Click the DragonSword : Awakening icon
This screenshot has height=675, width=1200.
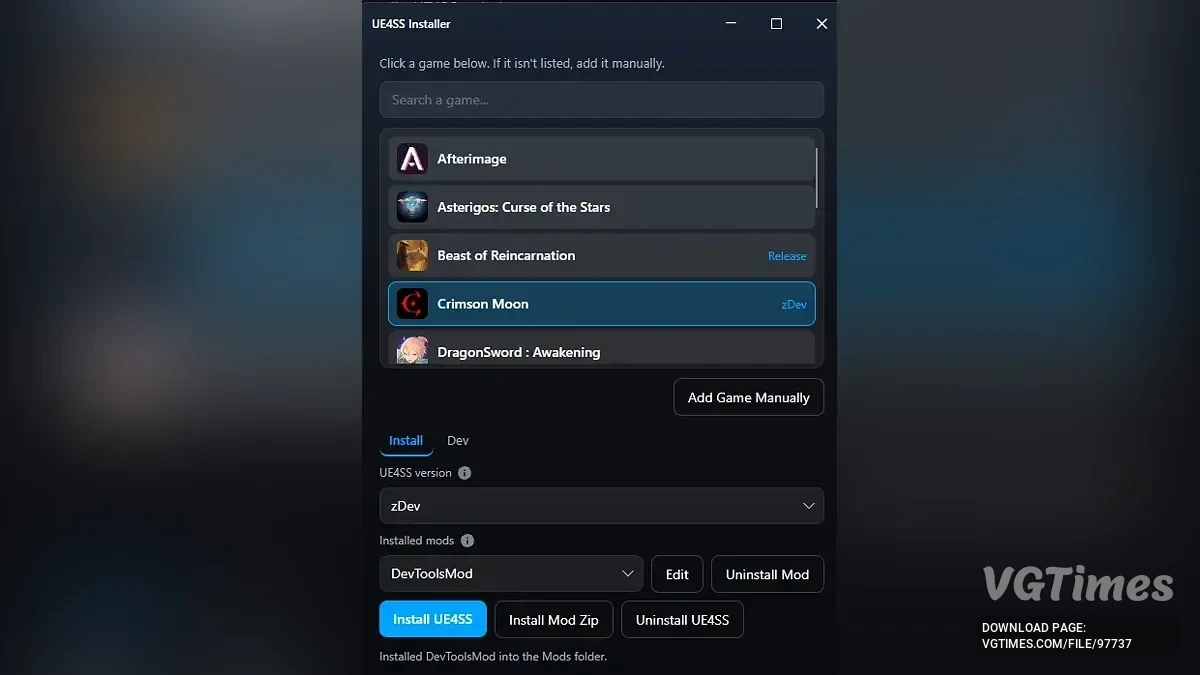(x=412, y=350)
